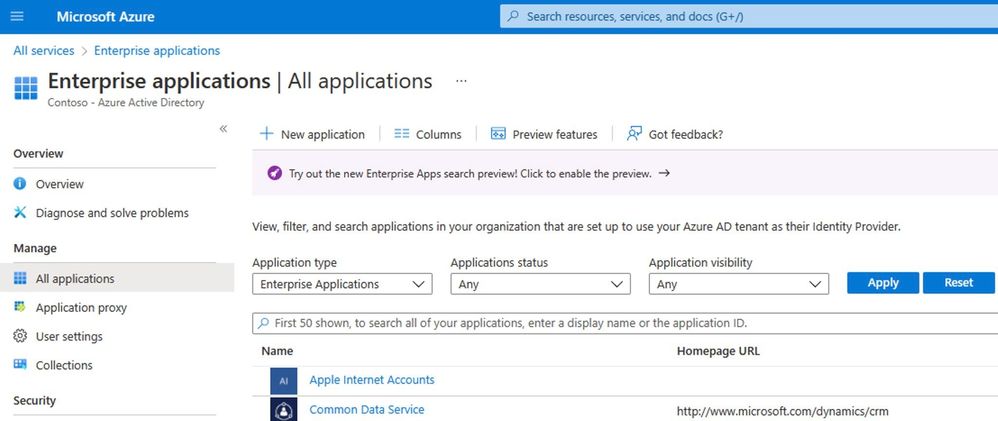Open the more options ellipsis by the title
998x421 pixels.
pyautogui.click(x=461, y=81)
